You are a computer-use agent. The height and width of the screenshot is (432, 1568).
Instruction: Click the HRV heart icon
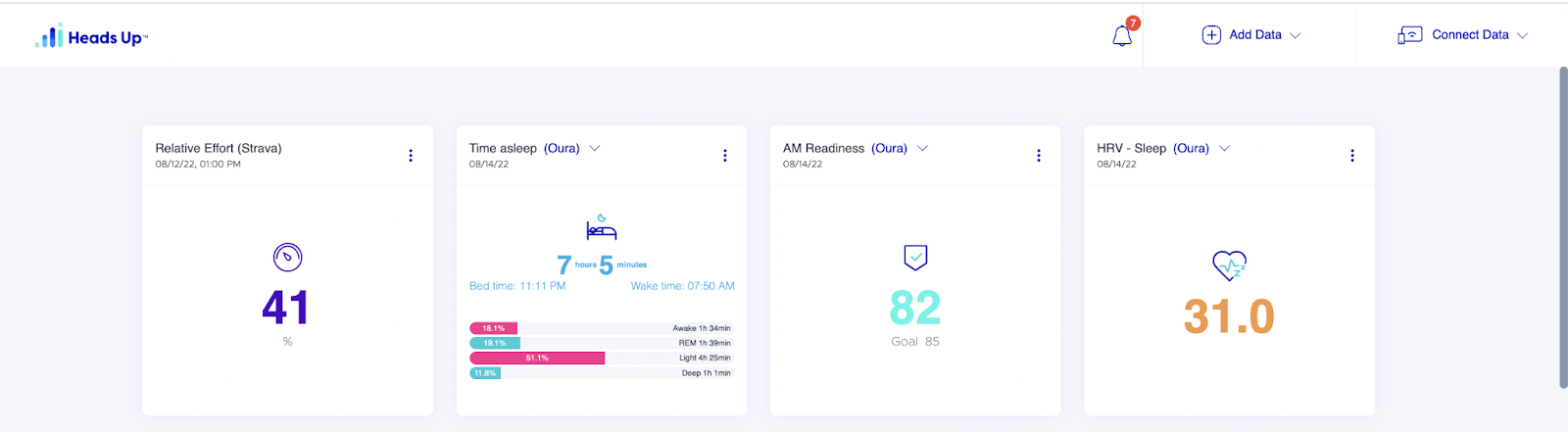click(x=1229, y=265)
